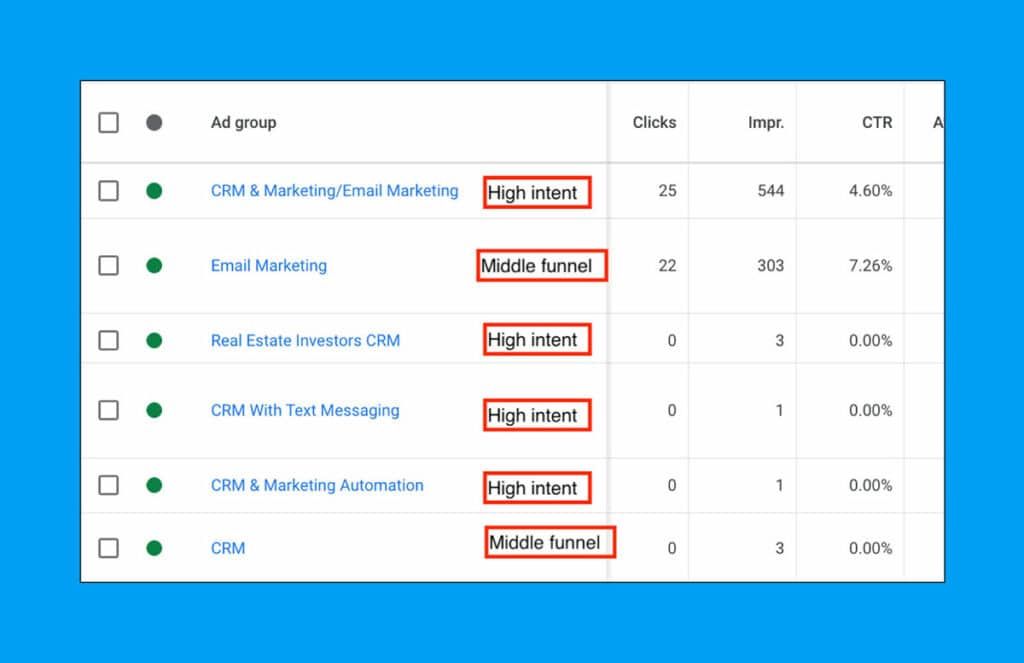Tick checkbox beside Real Estate Investors CRM
Viewport: 1024px width, 663px height.
(x=108, y=340)
